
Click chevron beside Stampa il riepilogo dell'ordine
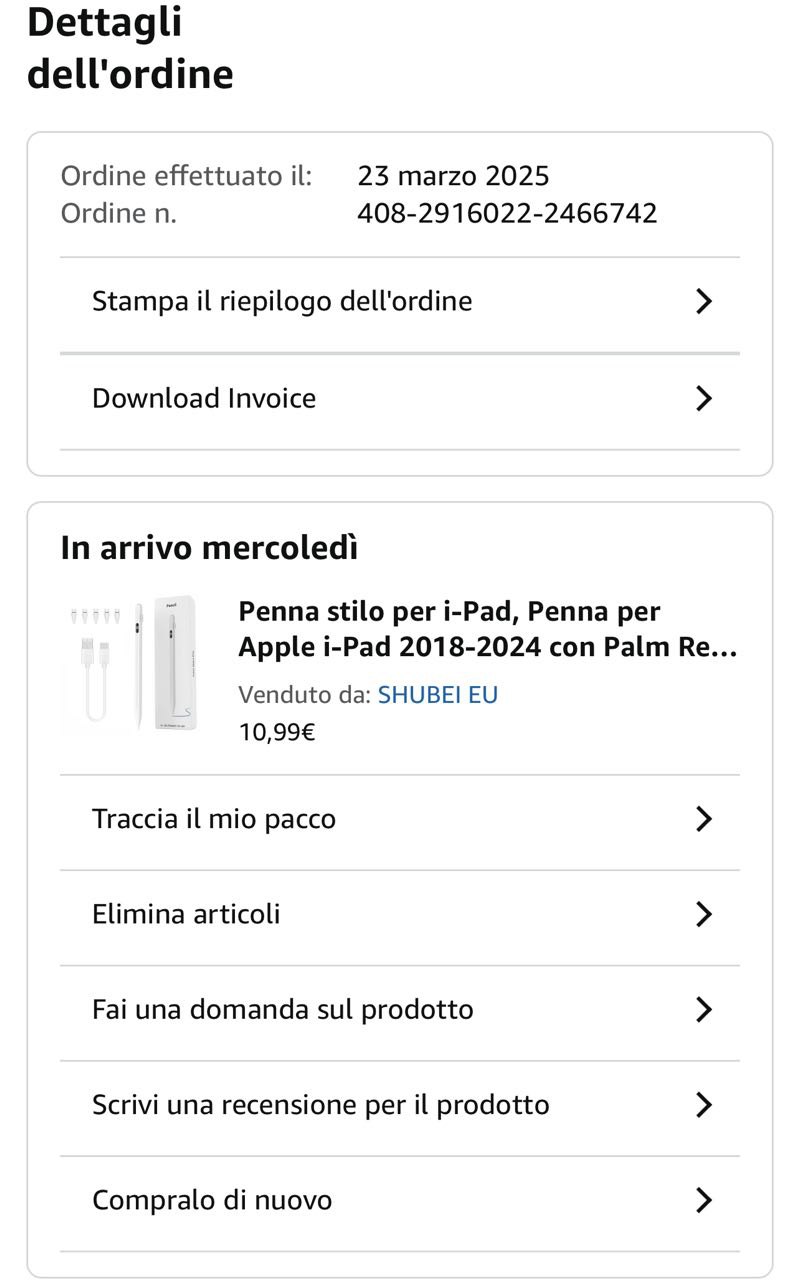(x=703, y=301)
